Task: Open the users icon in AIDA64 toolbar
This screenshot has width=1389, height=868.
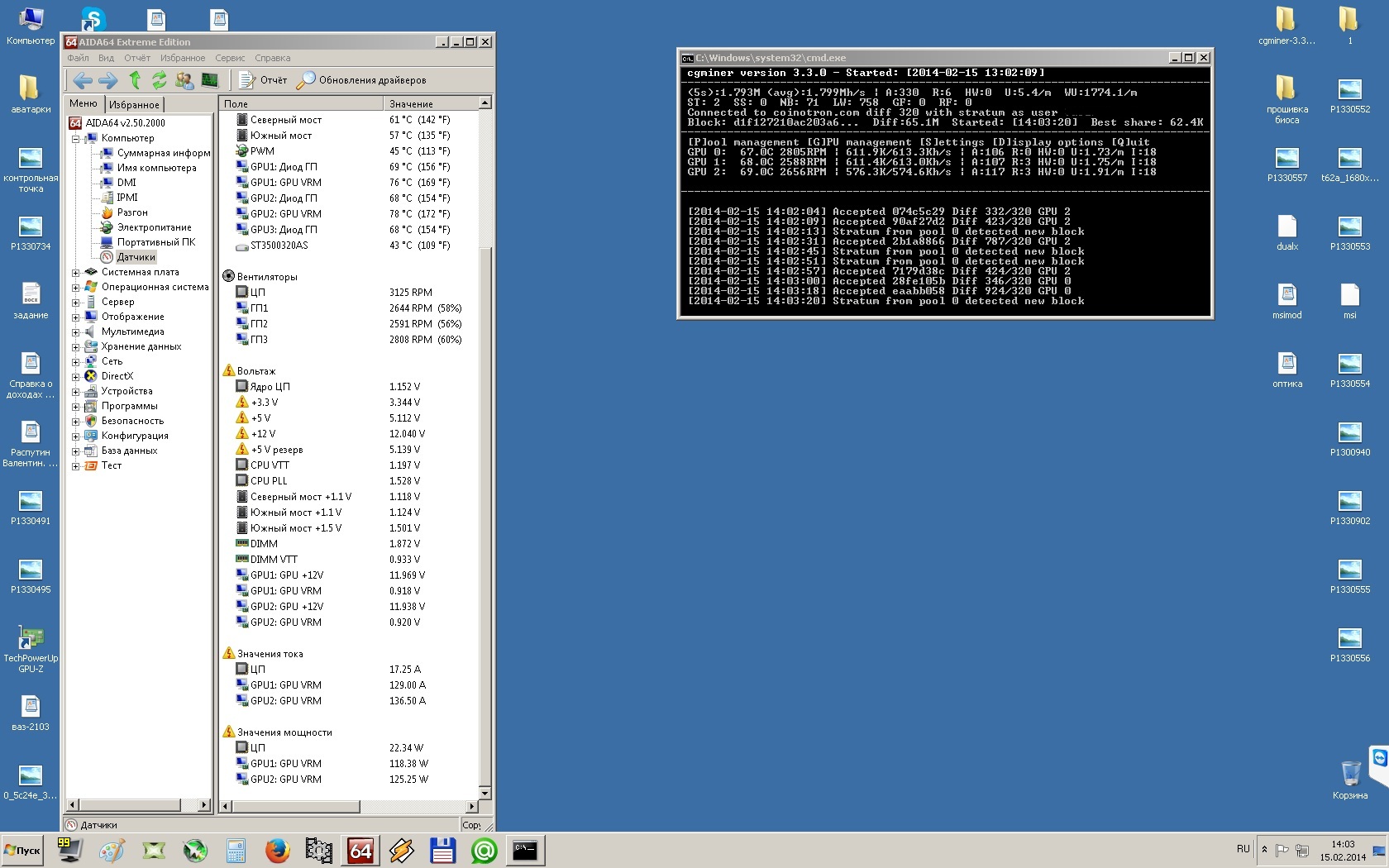Action: (184, 80)
